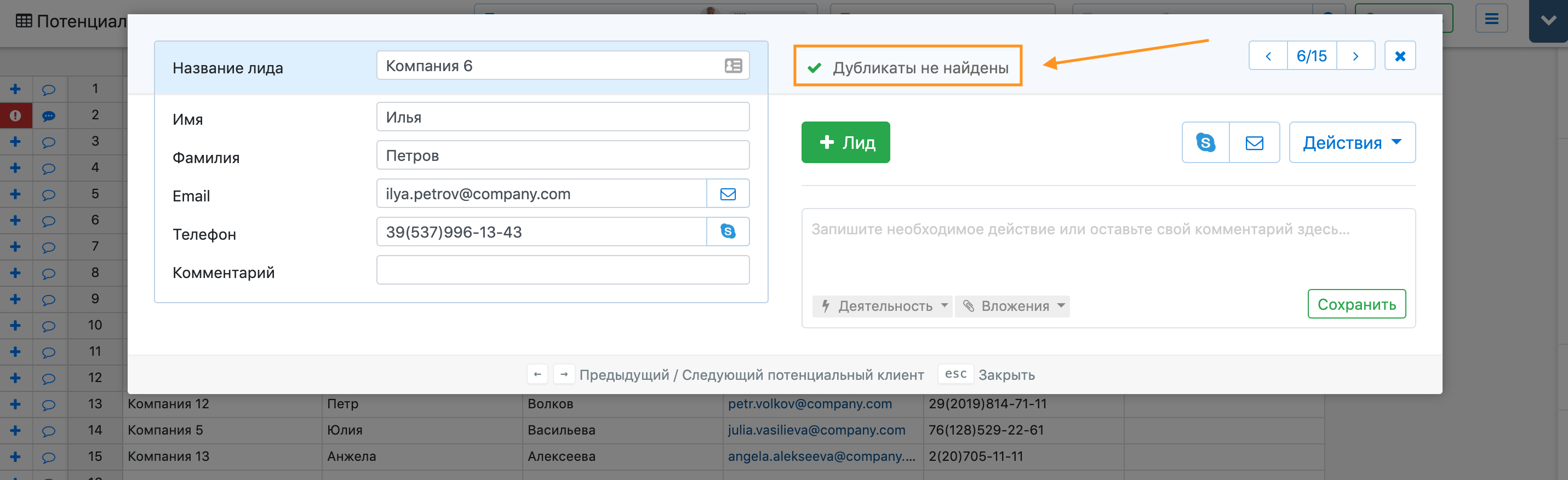The width and height of the screenshot is (1568, 480).
Task: Close the lead card with X button
Action: (x=1399, y=56)
